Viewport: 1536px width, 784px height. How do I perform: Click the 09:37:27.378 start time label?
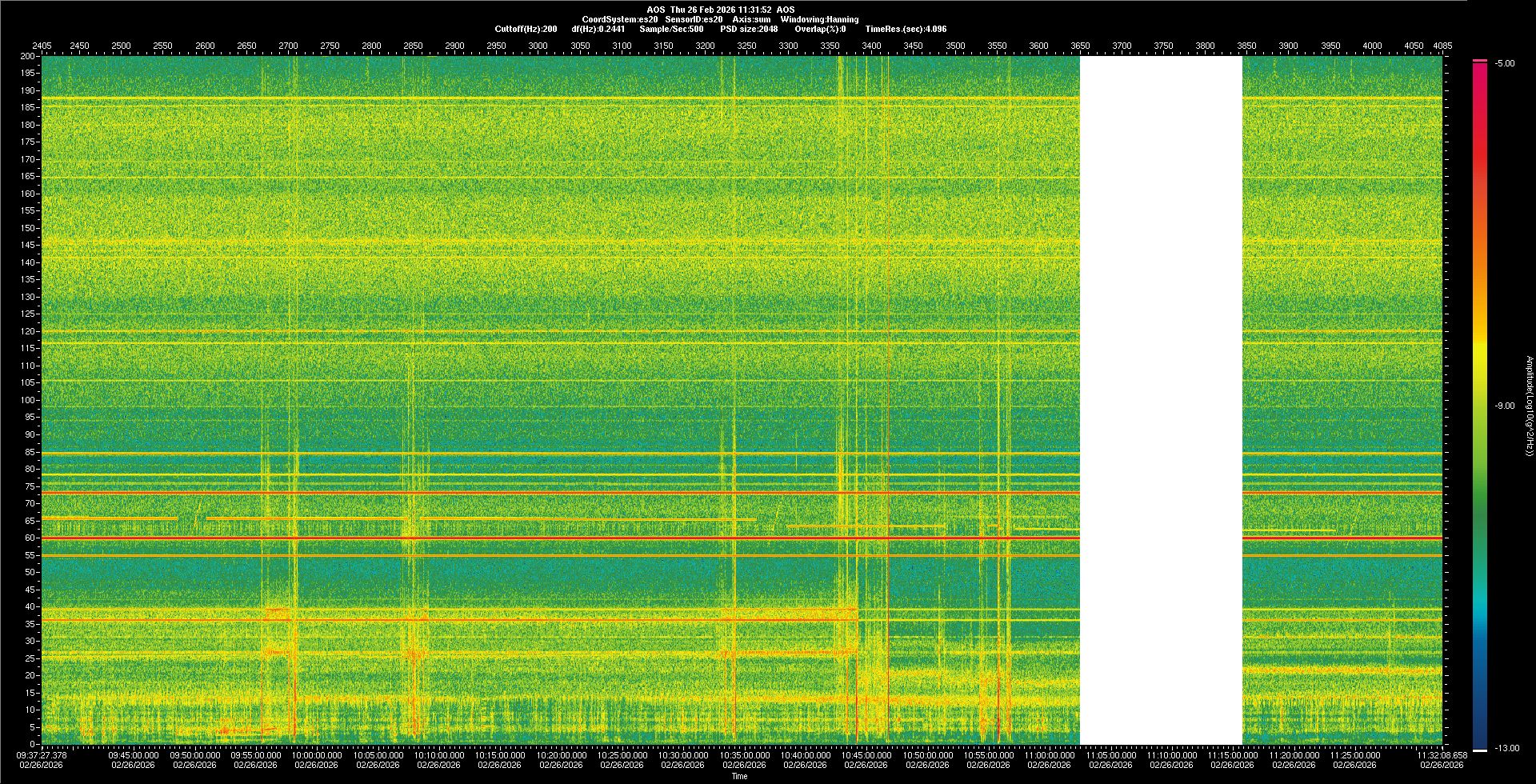click(x=42, y=755)
